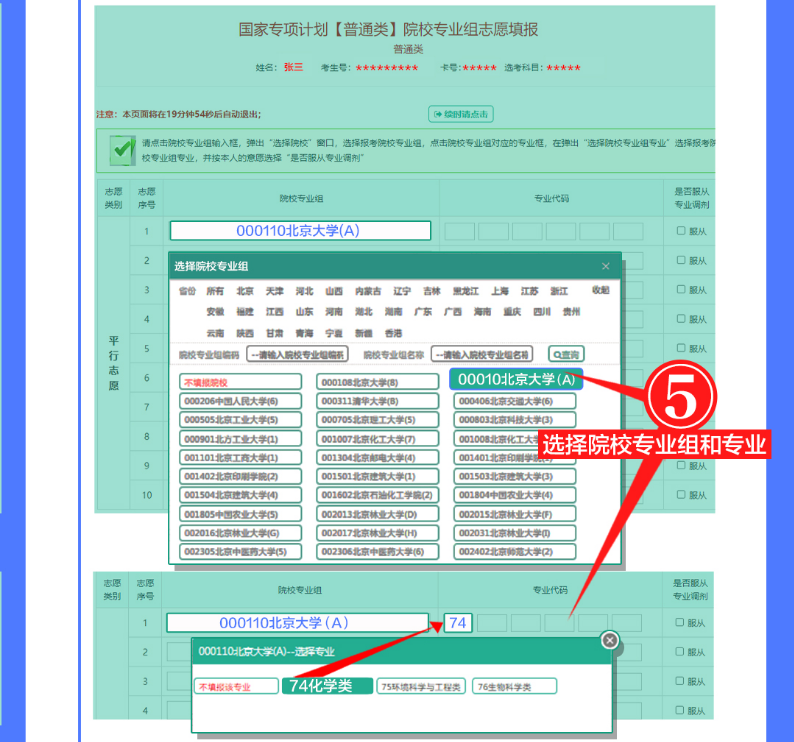Click the green checkmark notice icon
The image size is (794, 742).
pyautogui.click(x=122, y=150)
